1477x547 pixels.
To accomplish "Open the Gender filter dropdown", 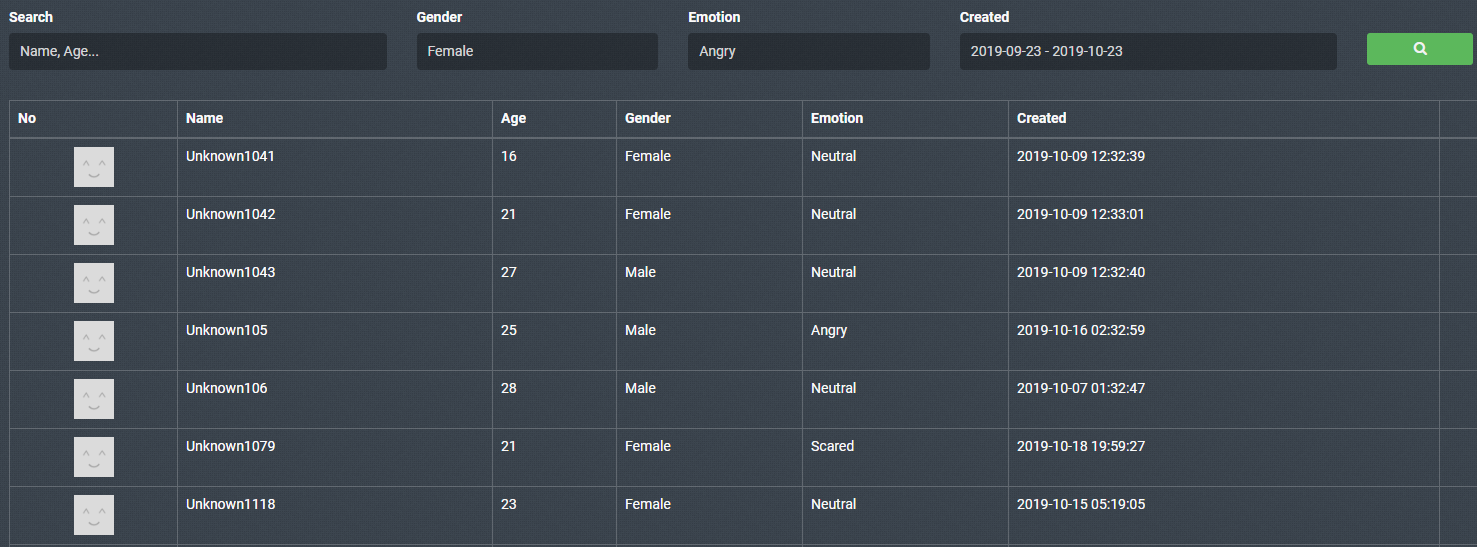I will coord(537,51).
